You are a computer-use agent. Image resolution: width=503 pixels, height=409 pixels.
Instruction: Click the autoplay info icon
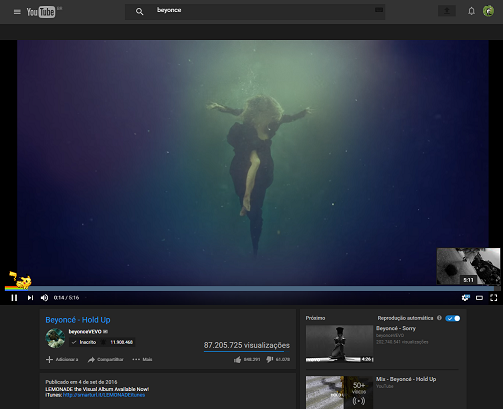[439, 318]
